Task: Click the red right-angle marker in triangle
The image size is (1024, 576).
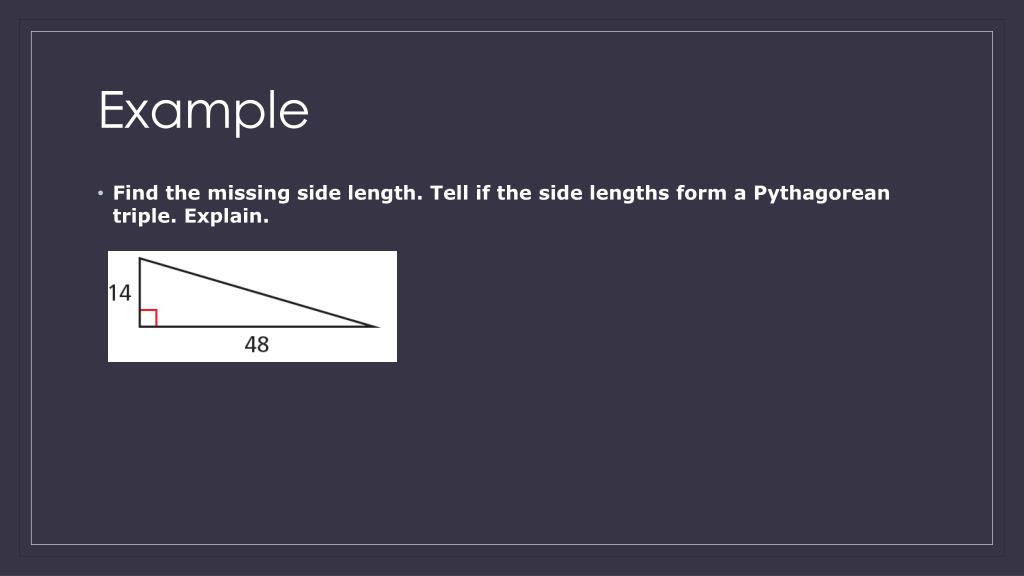Action: [149, 317]
